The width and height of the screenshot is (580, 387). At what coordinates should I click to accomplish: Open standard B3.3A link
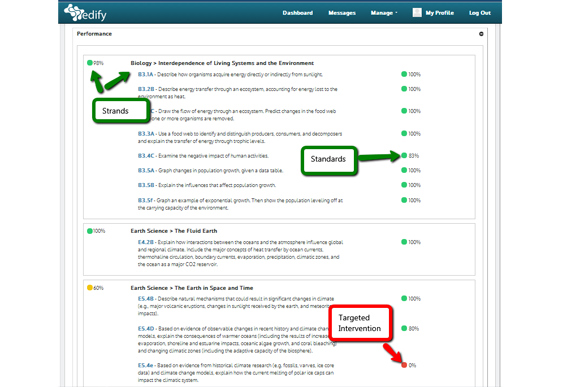[146, 134]
